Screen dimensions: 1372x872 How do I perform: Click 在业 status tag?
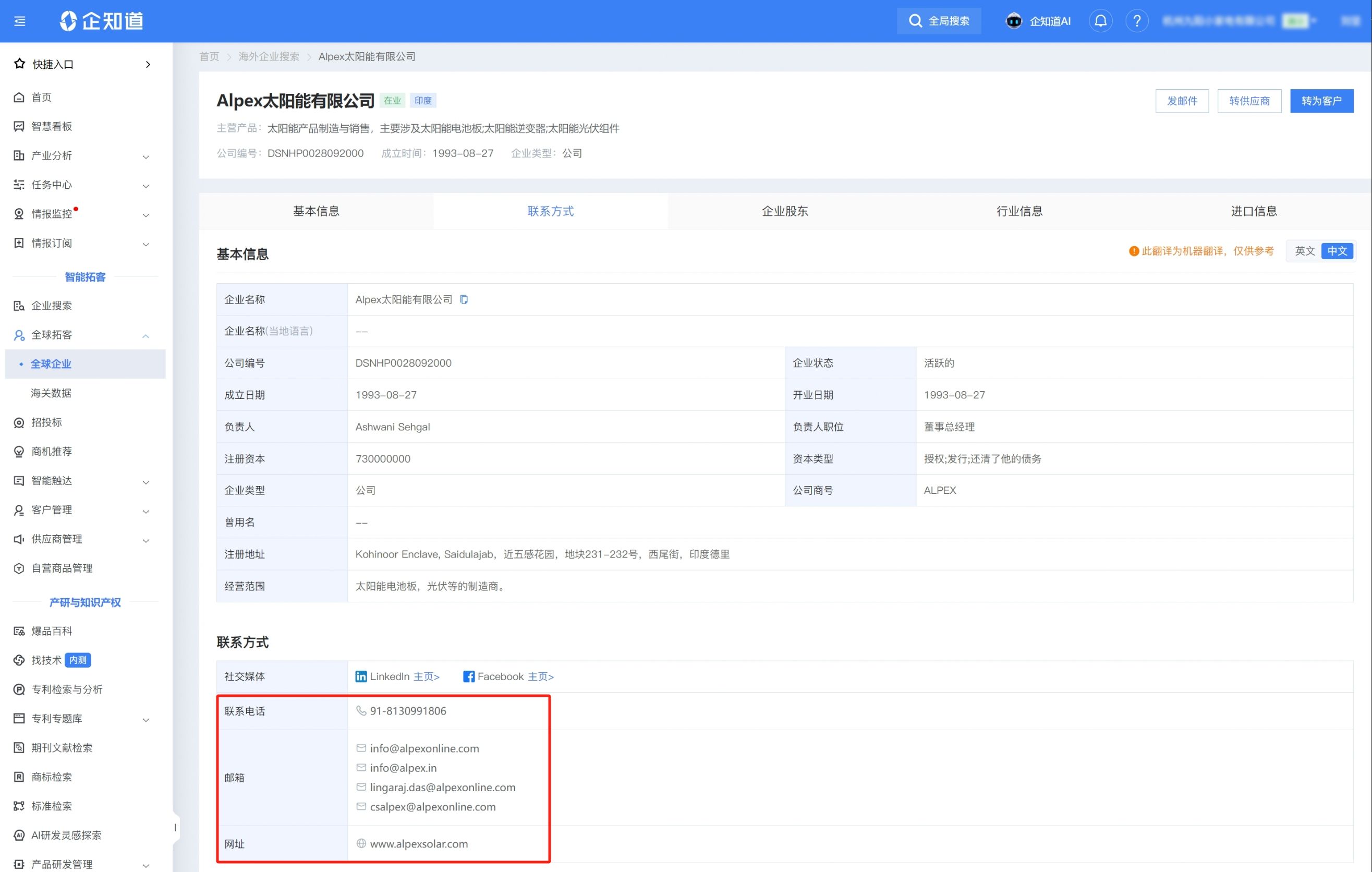tap(392, 101)
